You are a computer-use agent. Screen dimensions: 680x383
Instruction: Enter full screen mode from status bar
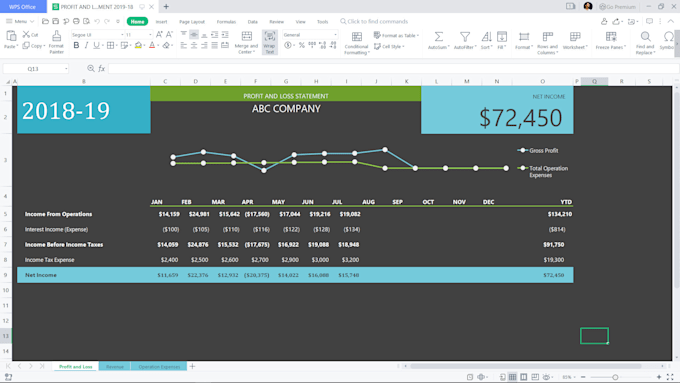coord(670,377)
